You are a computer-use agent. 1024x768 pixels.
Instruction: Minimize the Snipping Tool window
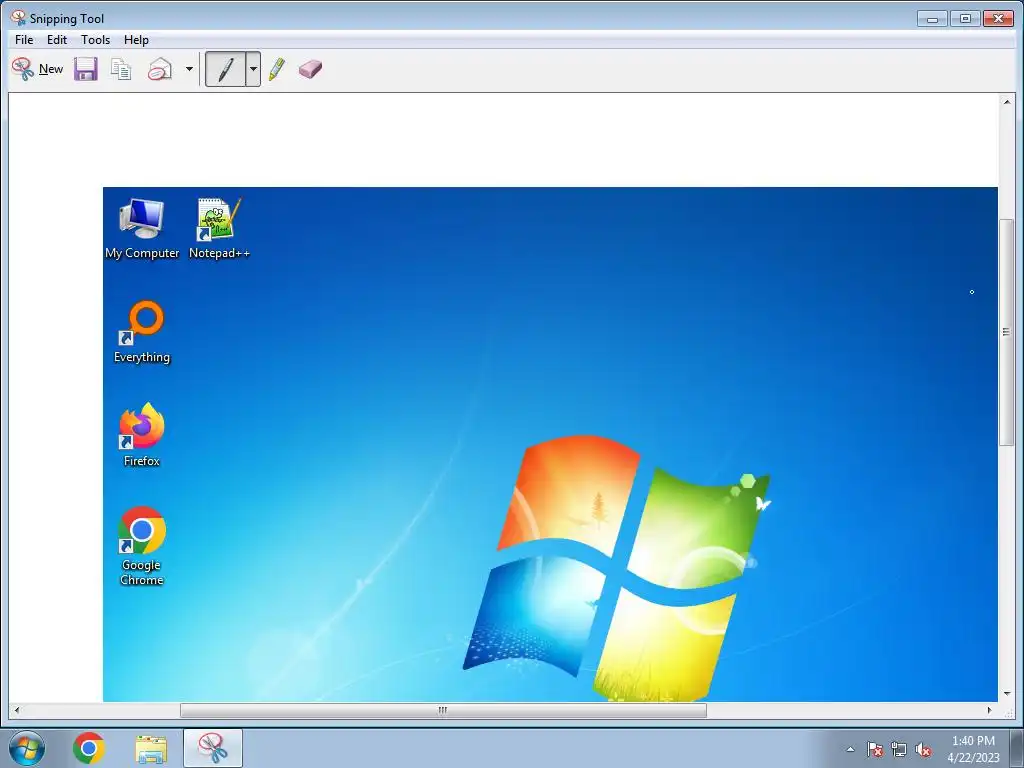[932, 18]
